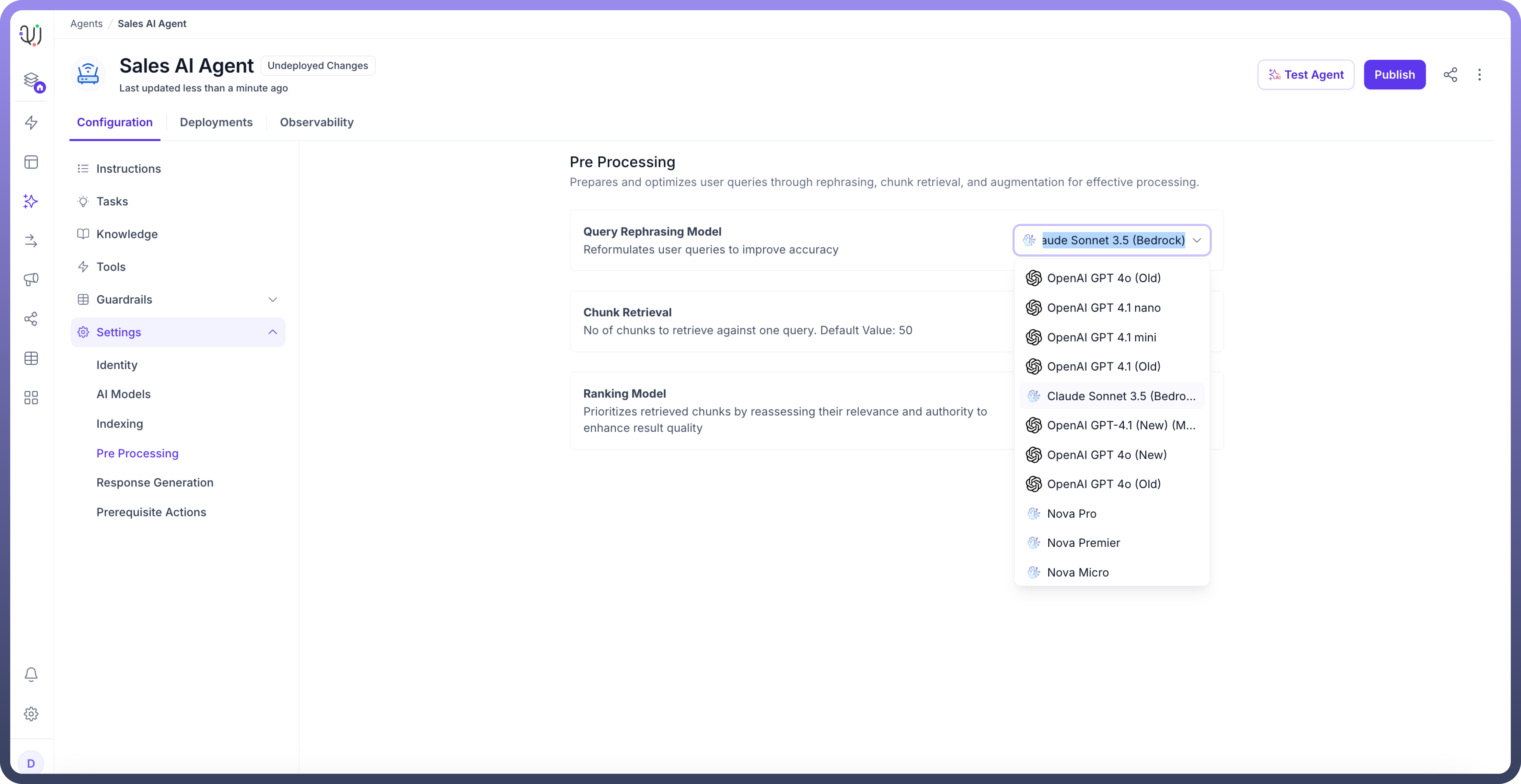Open the Observability tab

[316, 122]
